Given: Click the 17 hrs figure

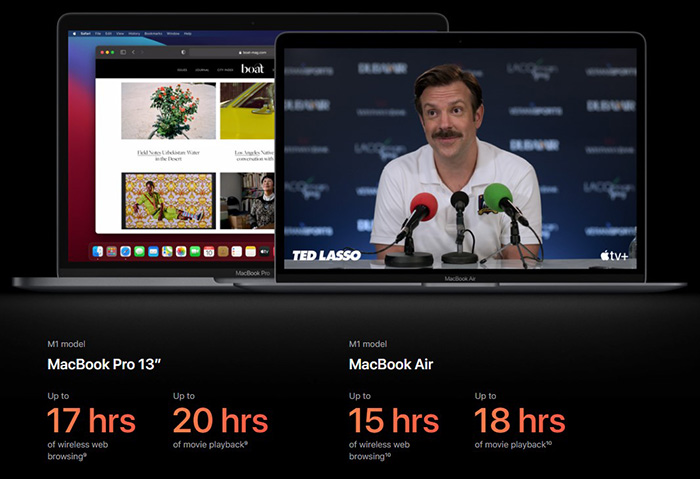Looking at the screenshot, I should coord(92,421).
